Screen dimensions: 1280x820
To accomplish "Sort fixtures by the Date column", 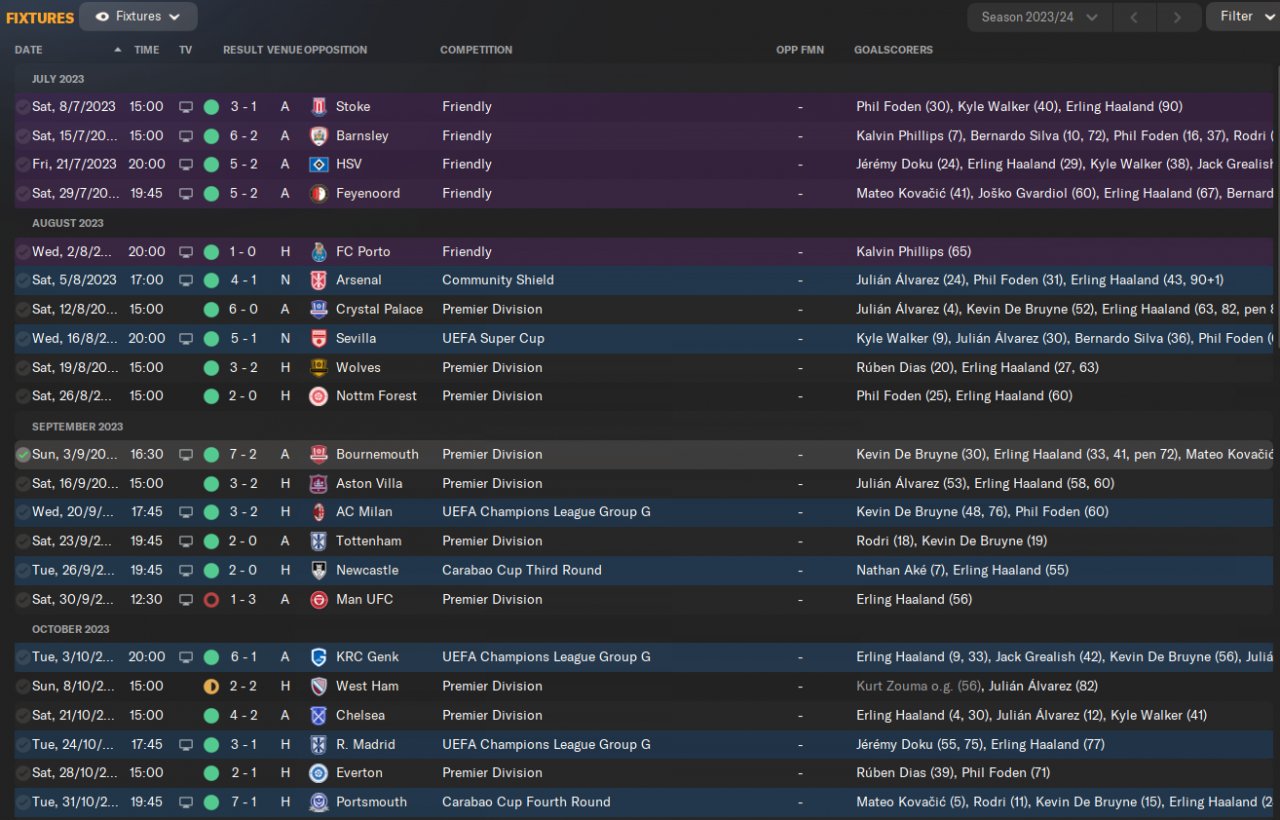I will point(29,50).
